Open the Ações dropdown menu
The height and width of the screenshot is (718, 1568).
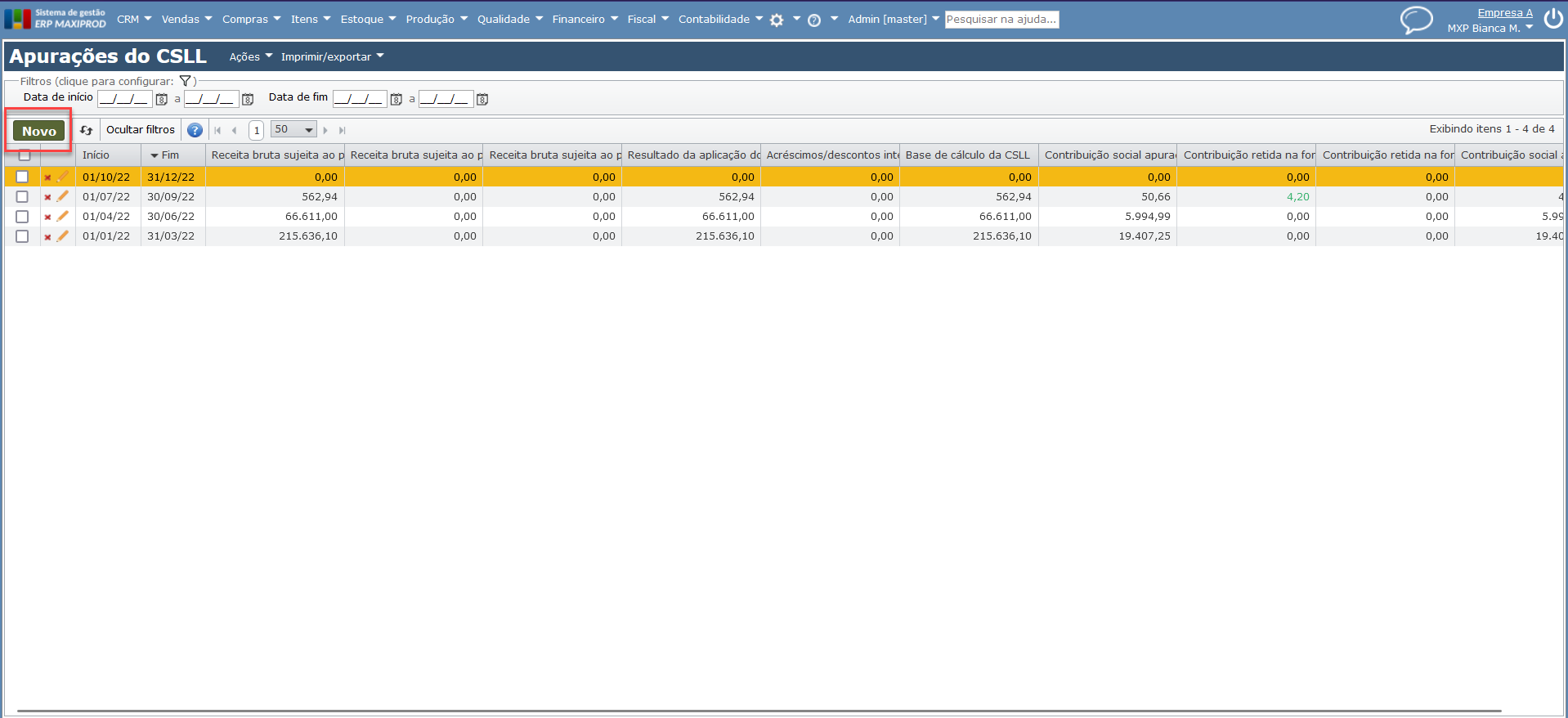pyautogui.click(x=250, y=57)
